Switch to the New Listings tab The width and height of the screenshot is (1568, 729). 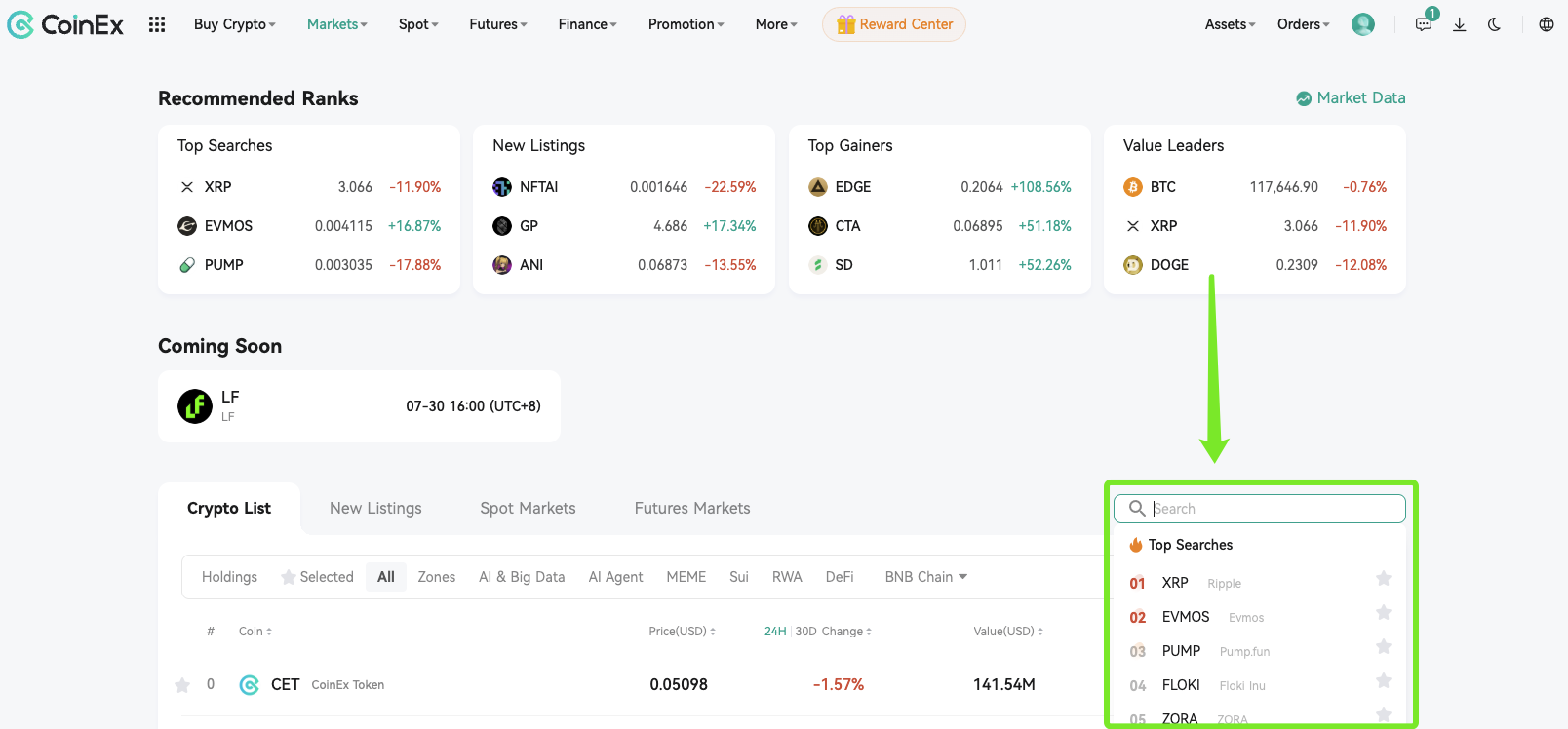point(375,509)
